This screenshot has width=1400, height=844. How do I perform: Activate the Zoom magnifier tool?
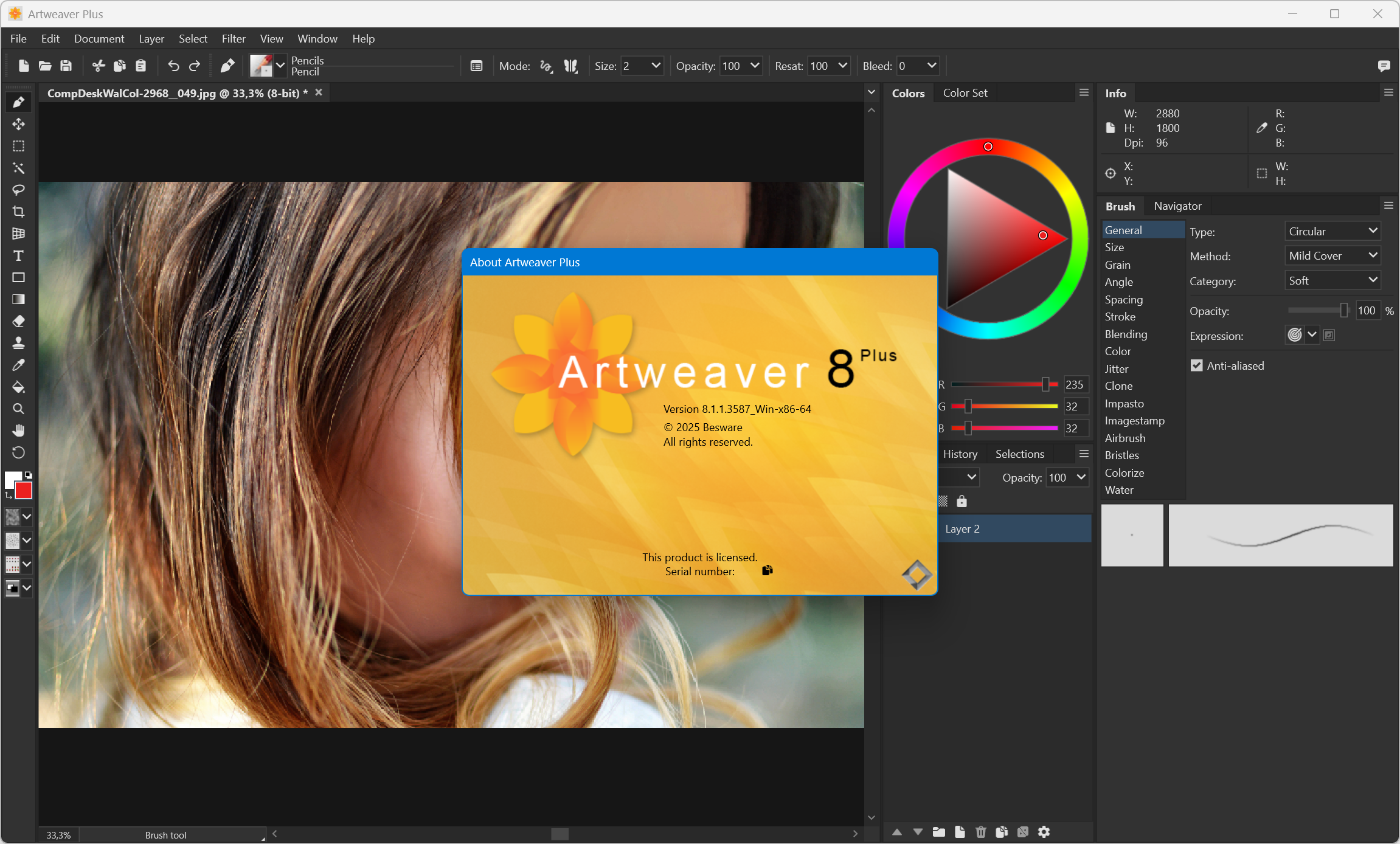point(18,409)
